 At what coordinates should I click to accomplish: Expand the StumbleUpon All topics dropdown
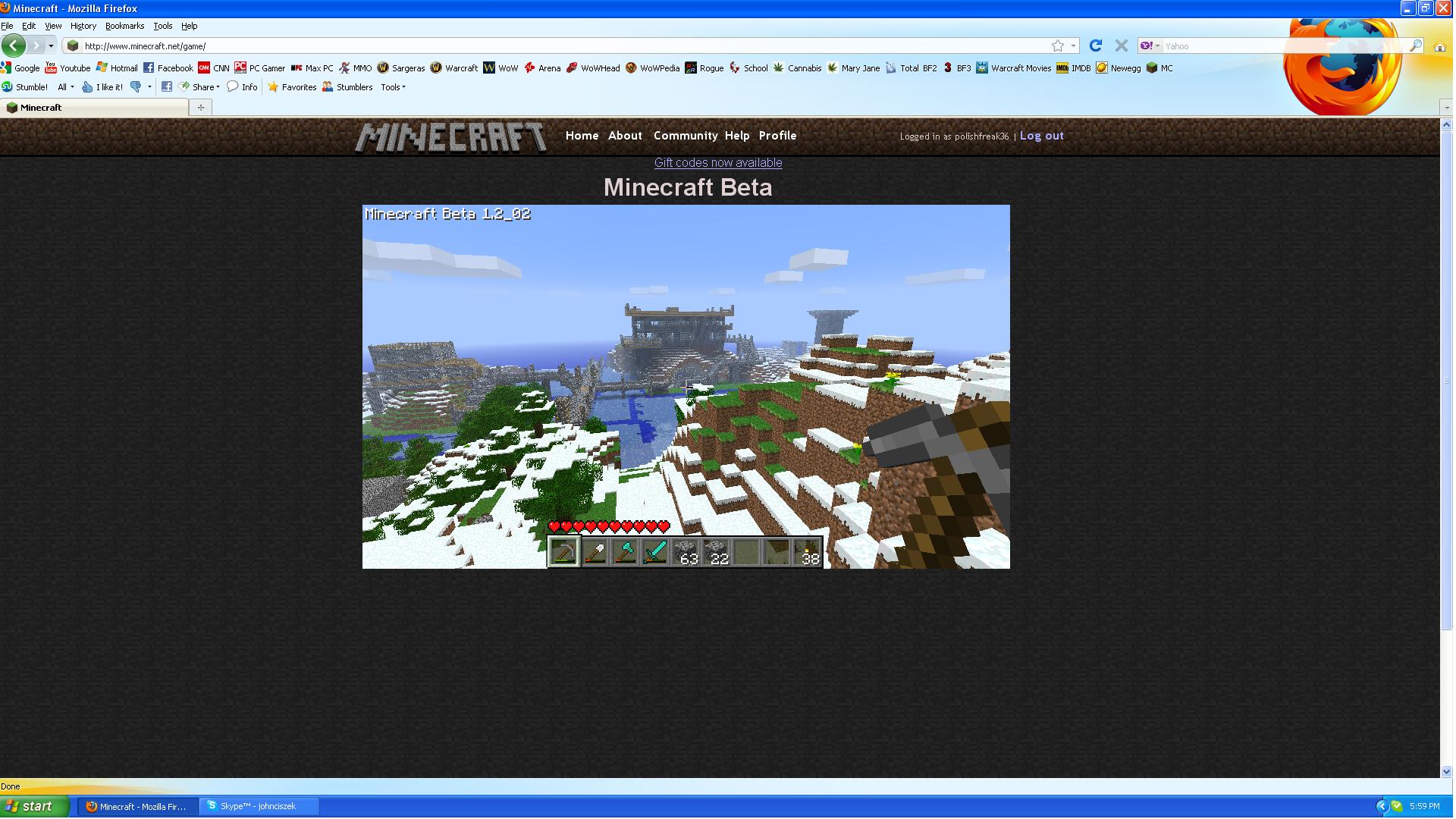click(x=66, y=87)
